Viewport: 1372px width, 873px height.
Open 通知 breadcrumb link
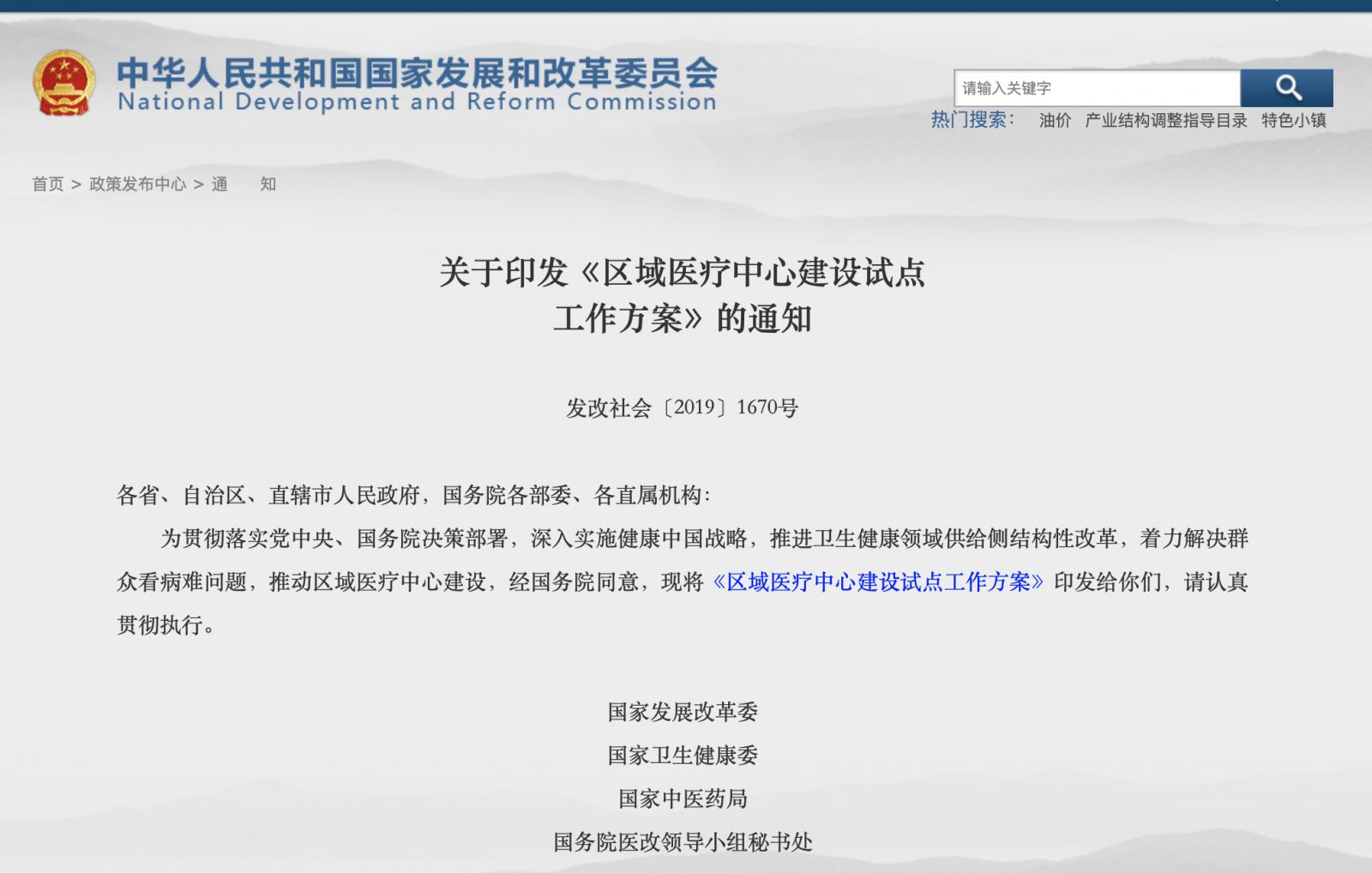point(244,184)
